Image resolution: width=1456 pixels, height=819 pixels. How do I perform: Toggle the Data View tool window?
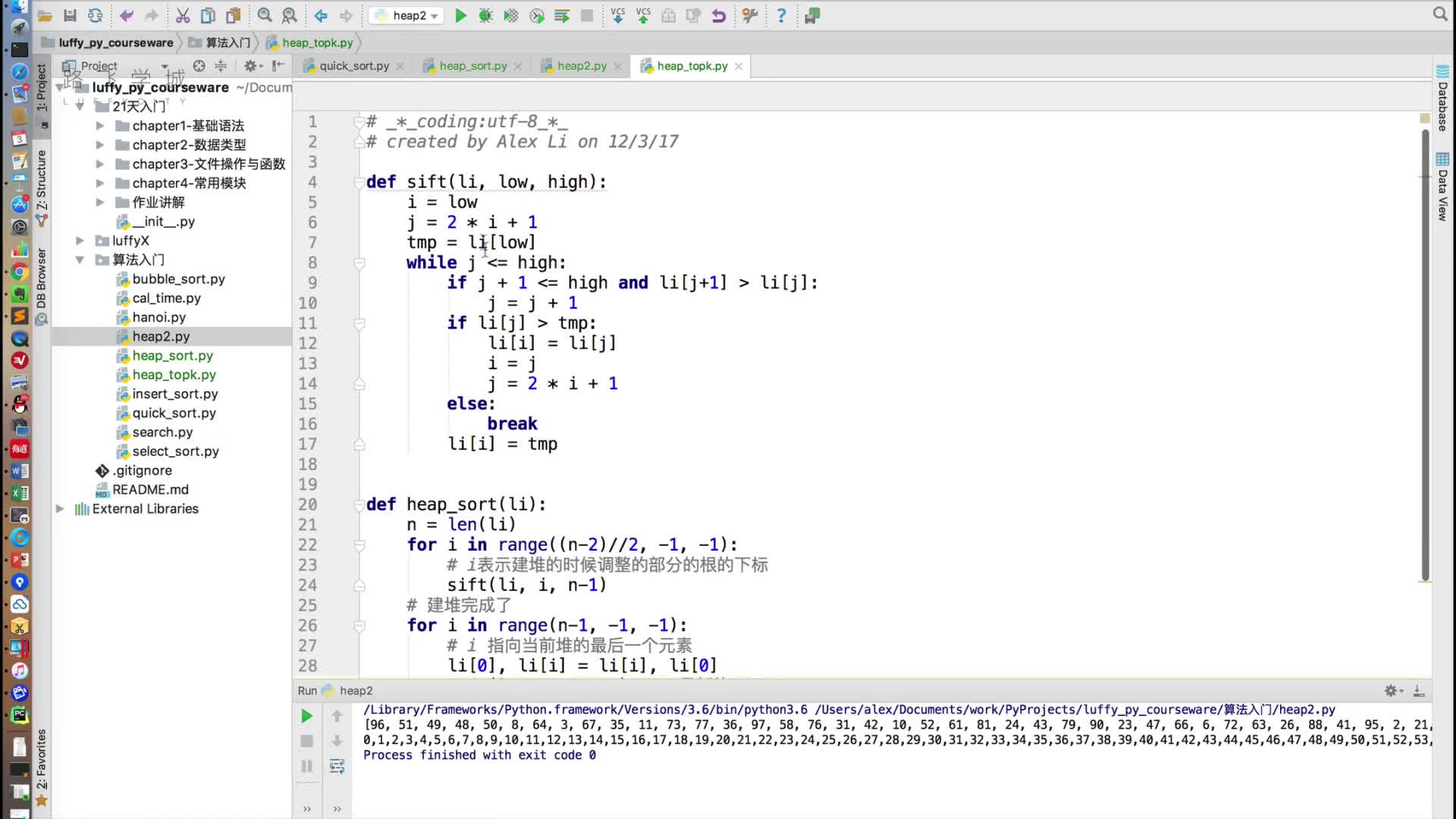coord(1442,188)
